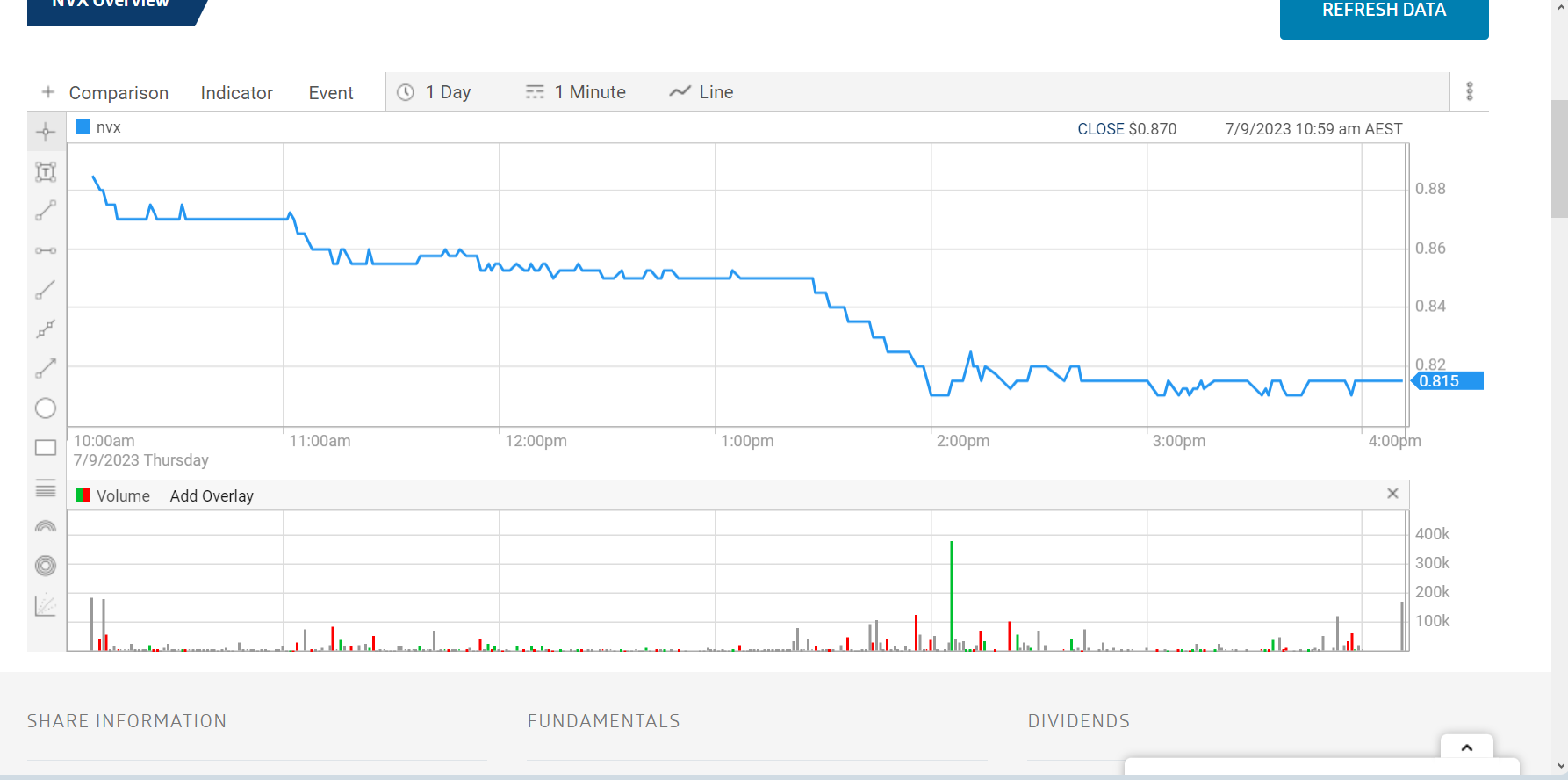Click the plus icon beside Comparison
The height and width of the screenshot is (780, 1568).
[48, 91]
